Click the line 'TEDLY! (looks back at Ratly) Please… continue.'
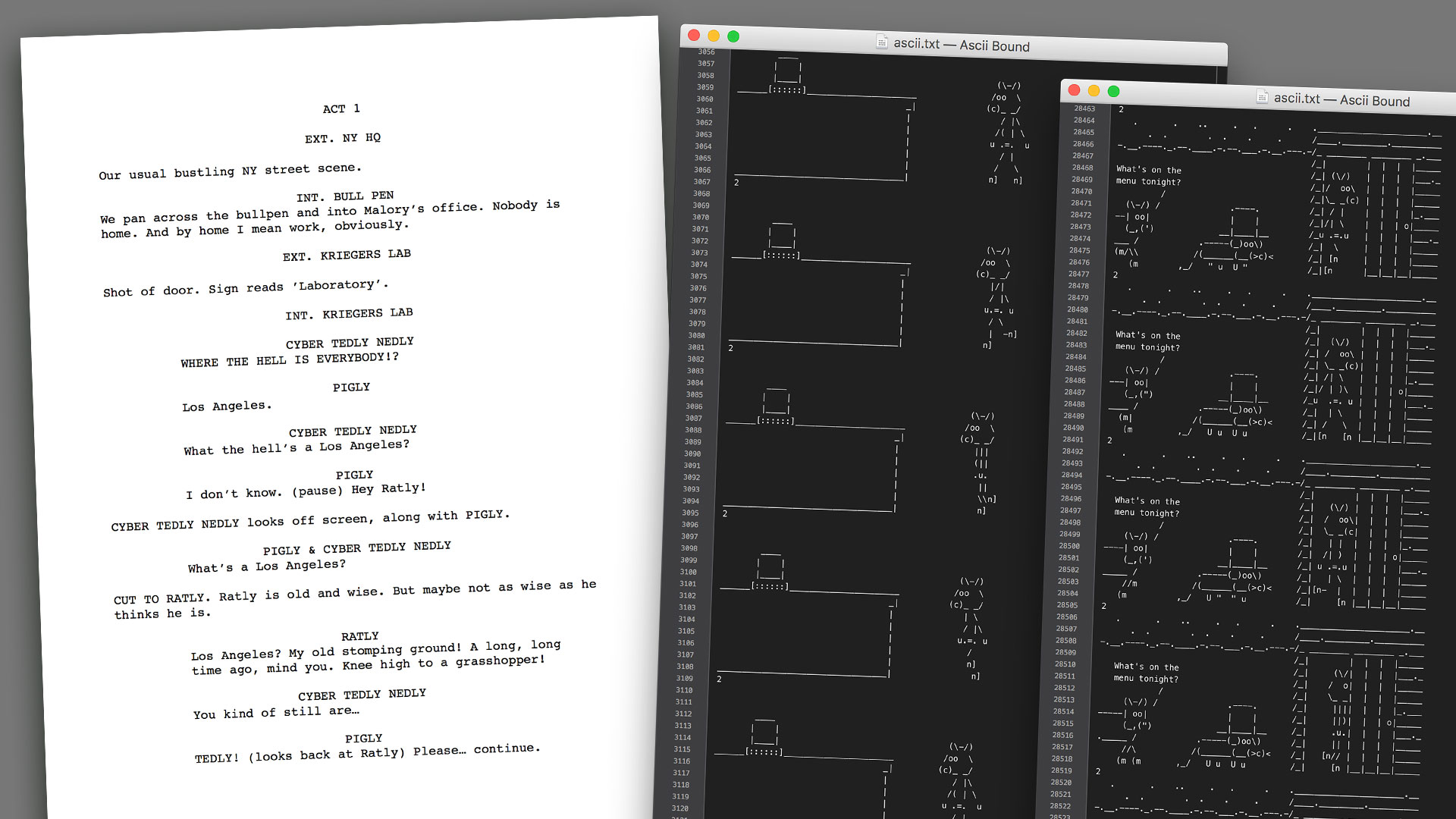 point(368,752)
